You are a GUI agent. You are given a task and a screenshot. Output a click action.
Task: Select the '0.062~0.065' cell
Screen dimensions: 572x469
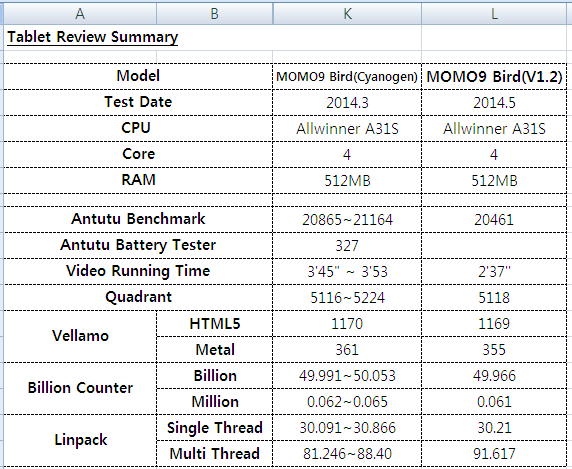click(347, 402)
